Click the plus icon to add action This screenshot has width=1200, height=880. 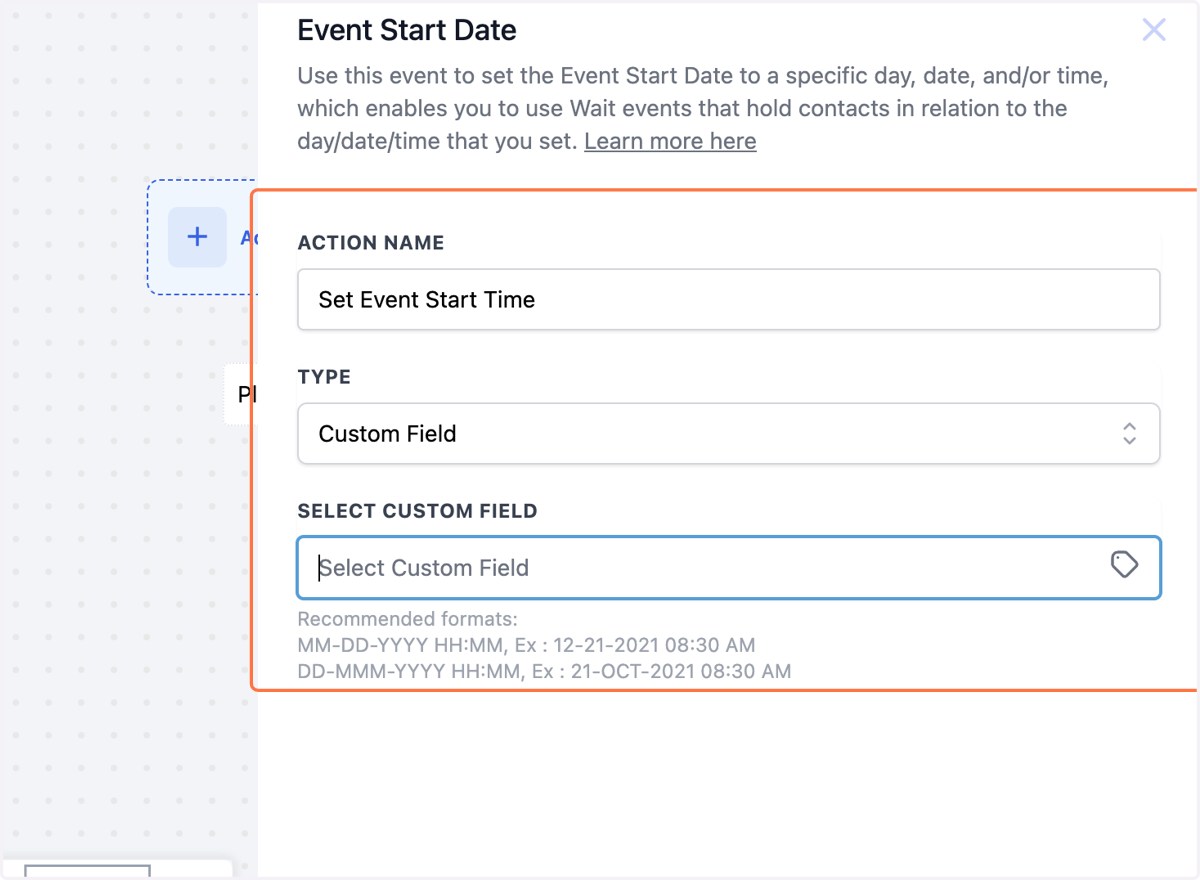click(x=197, y=237)
